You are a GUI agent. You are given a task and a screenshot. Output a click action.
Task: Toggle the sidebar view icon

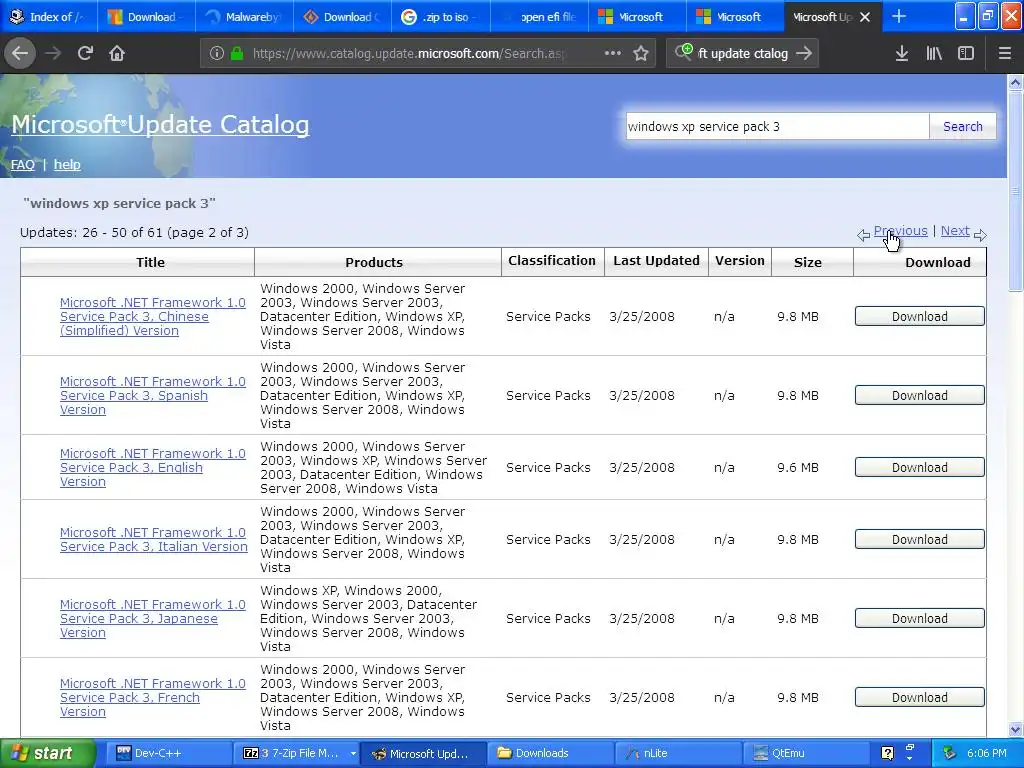(966, 54)
